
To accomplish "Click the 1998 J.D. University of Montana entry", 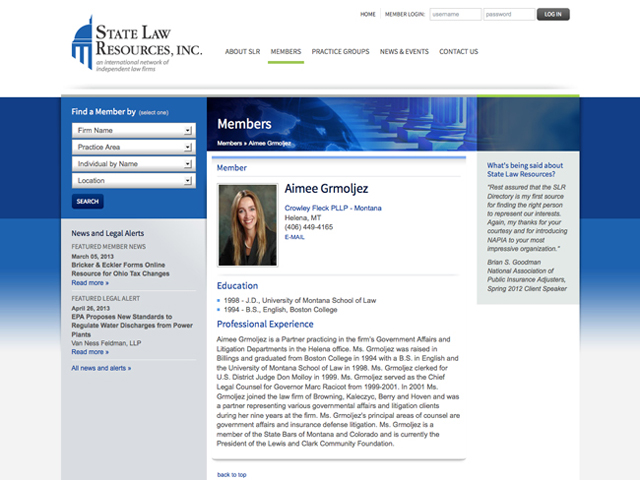I will [300, 300].
